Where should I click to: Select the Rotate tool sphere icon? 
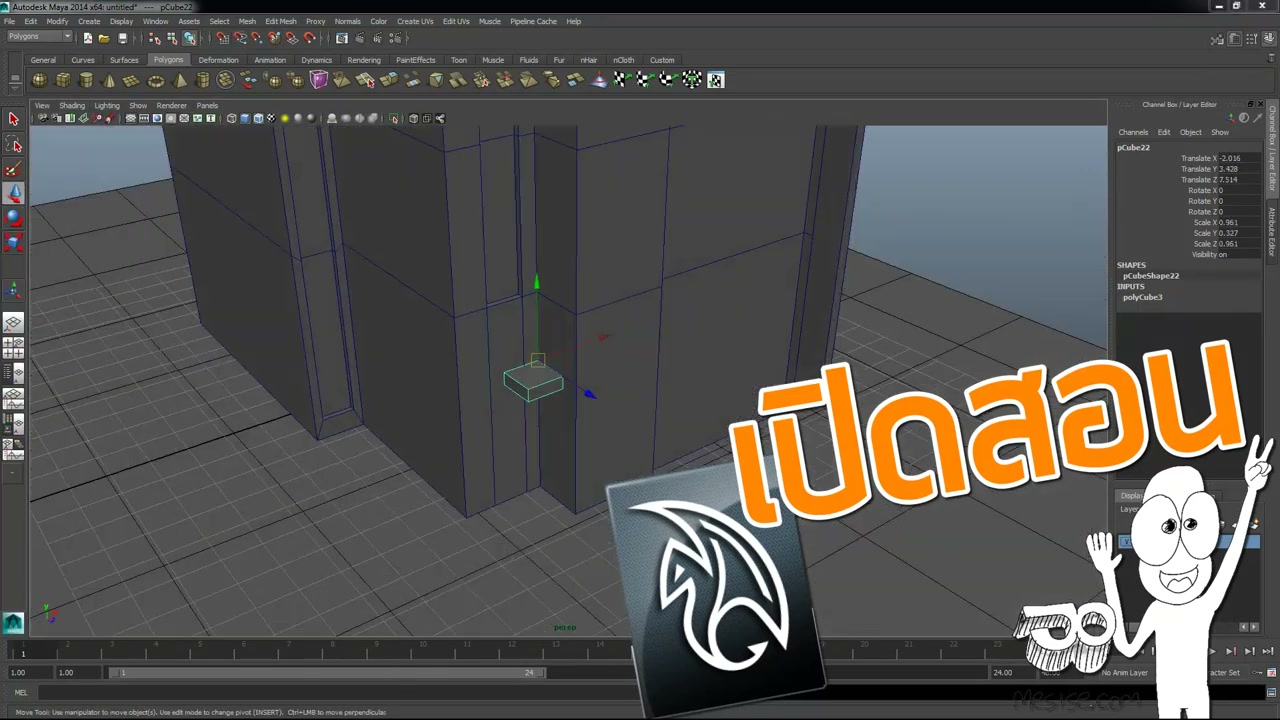13,218
